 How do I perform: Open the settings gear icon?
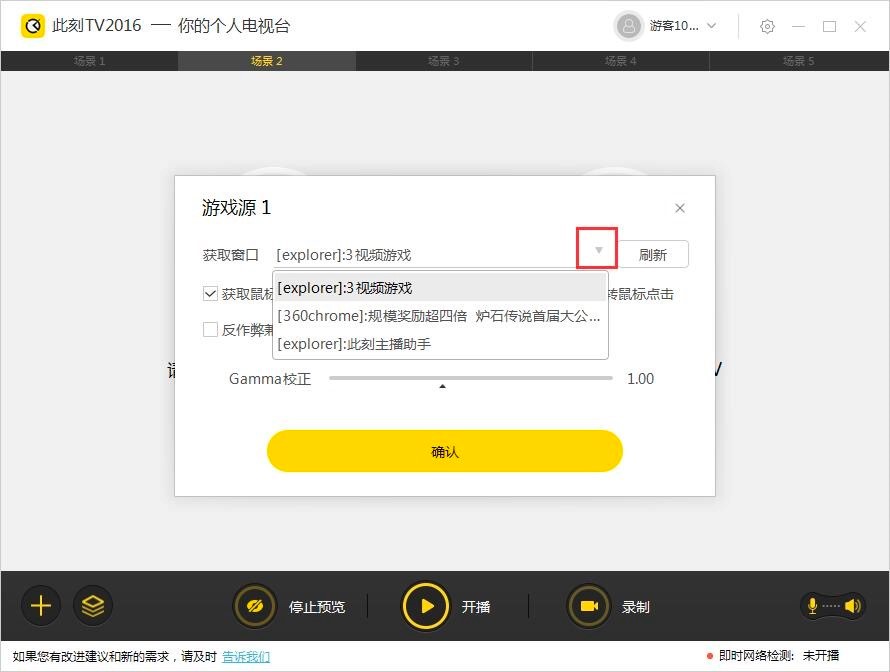pos(767,26)
